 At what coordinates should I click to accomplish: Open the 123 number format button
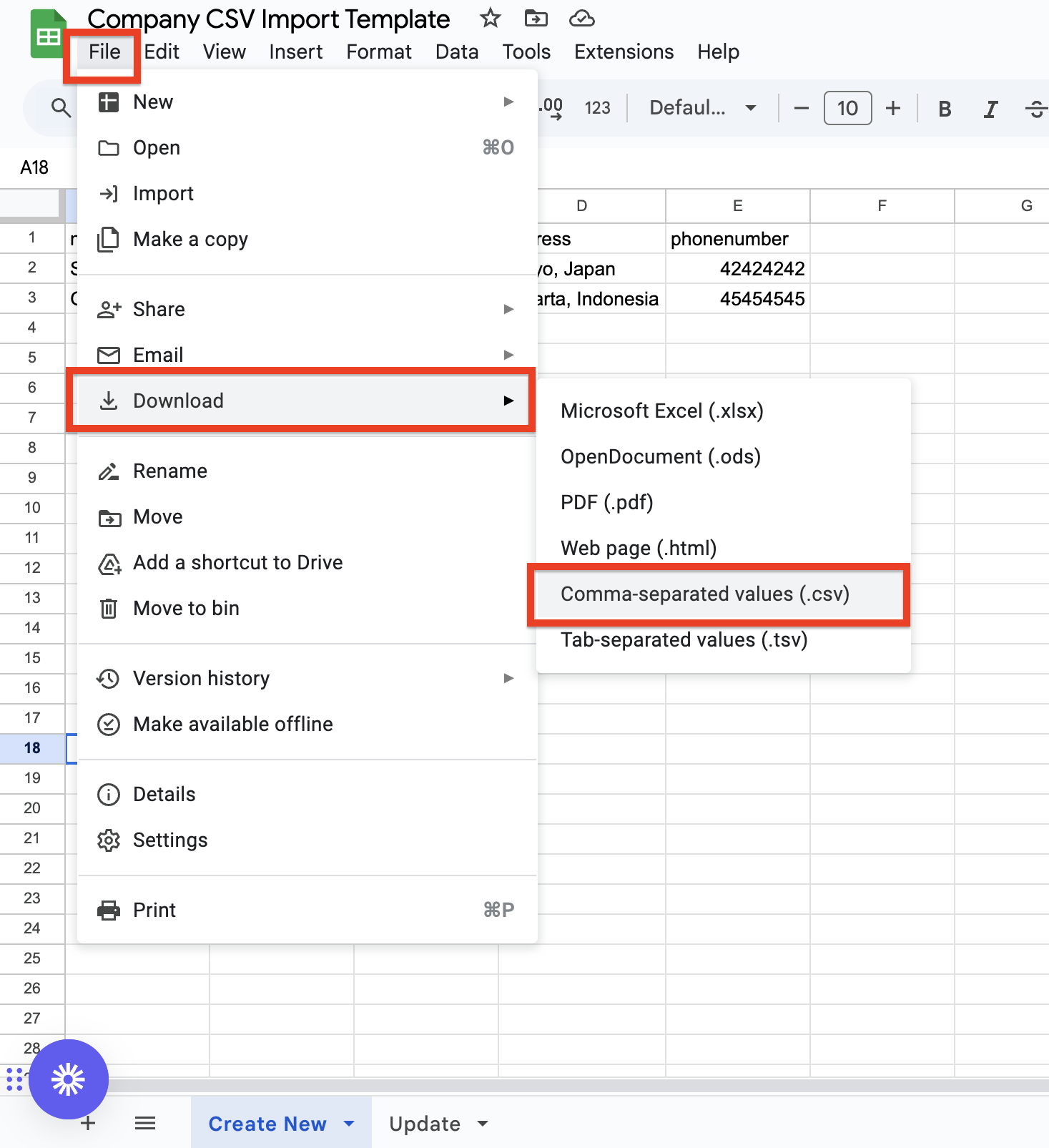[597, 108]
